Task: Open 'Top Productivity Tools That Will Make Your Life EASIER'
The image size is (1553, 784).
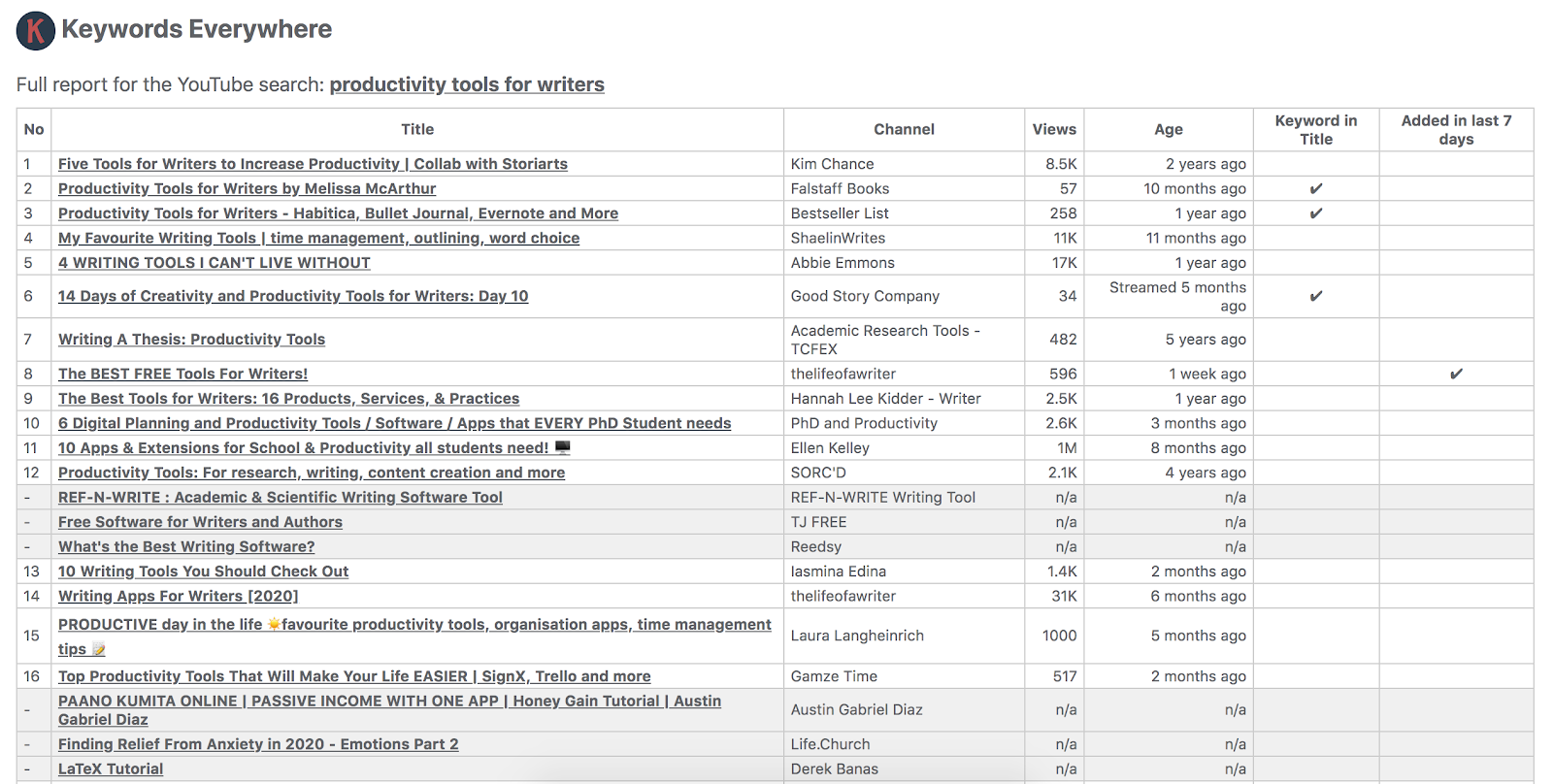Action: (354, 676)
